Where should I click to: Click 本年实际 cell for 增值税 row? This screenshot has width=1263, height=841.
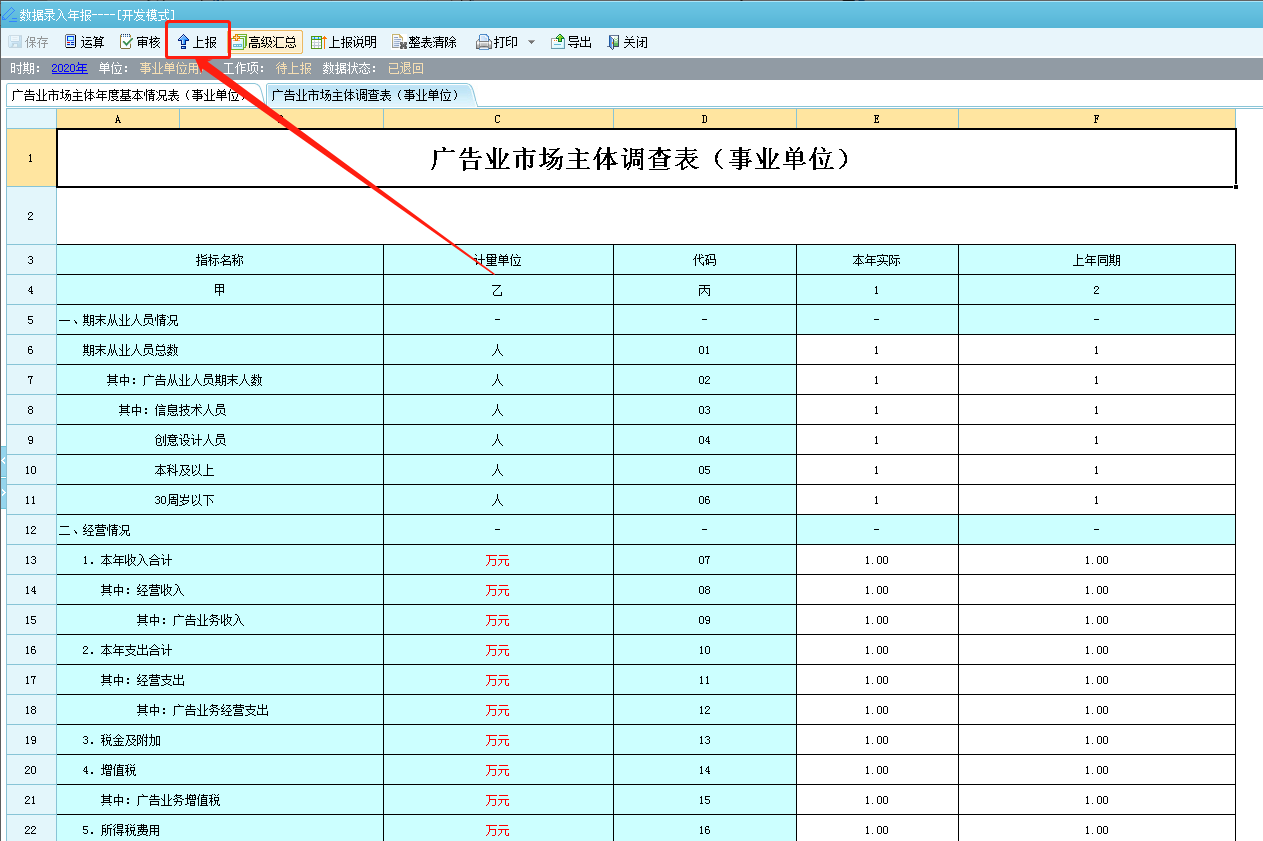click(x=876, y=770)
